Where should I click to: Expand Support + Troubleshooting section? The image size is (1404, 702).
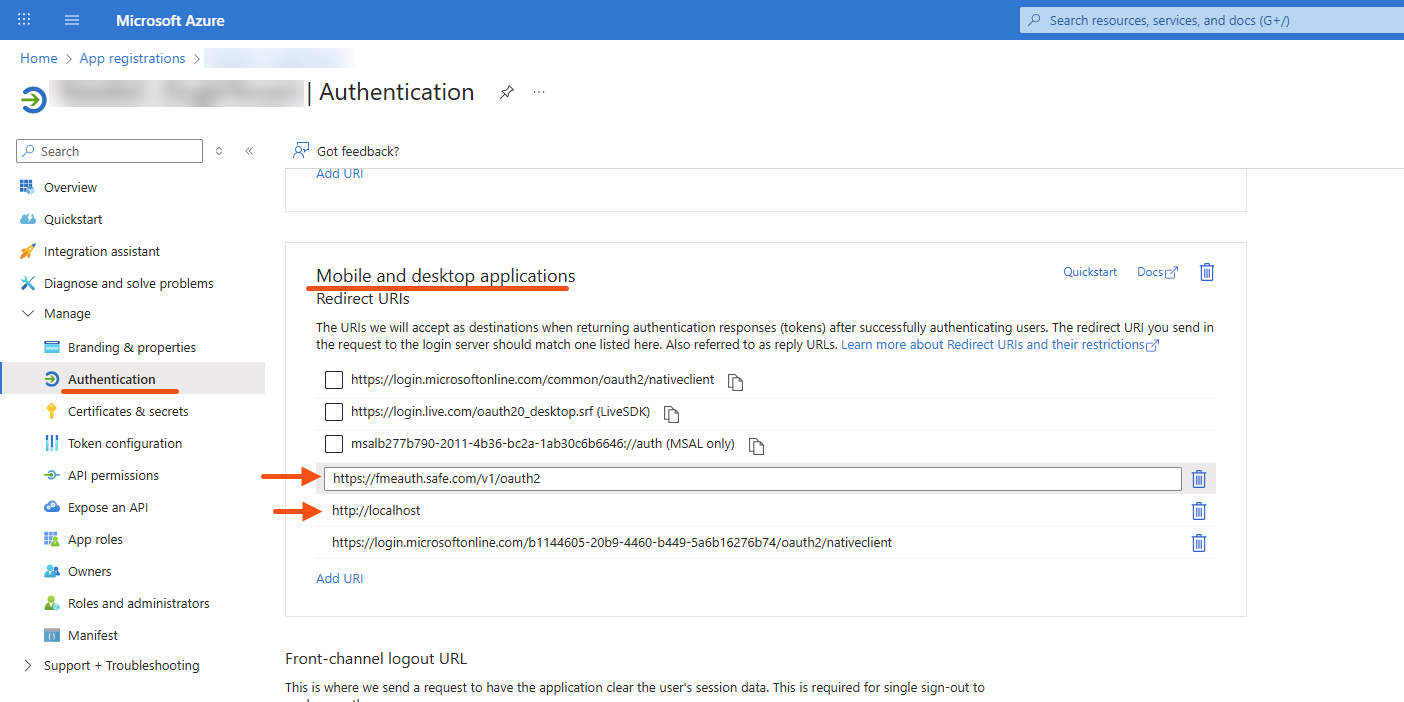pos(27,666)
